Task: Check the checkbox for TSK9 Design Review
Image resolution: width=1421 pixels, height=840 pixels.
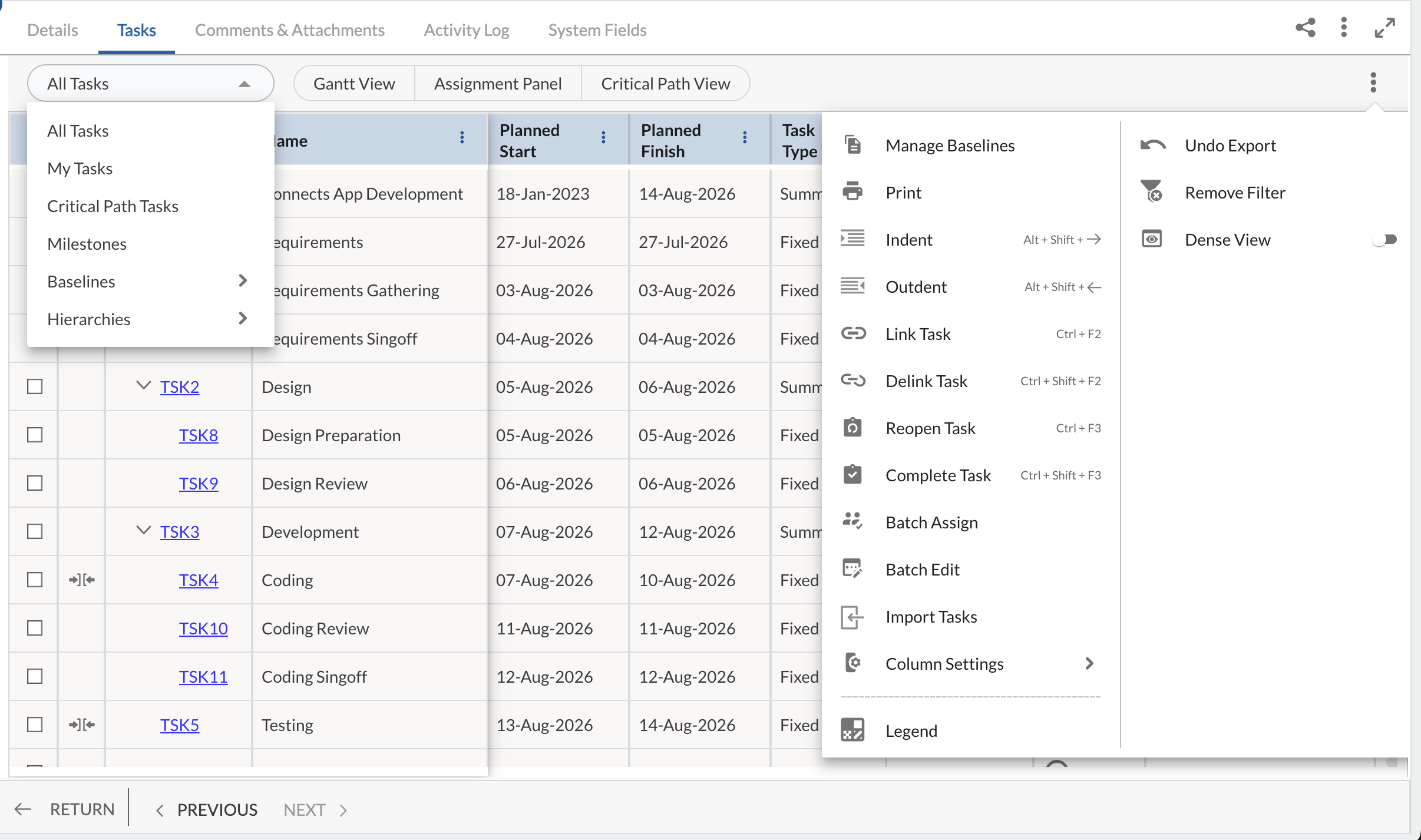Action: point(35,483)
